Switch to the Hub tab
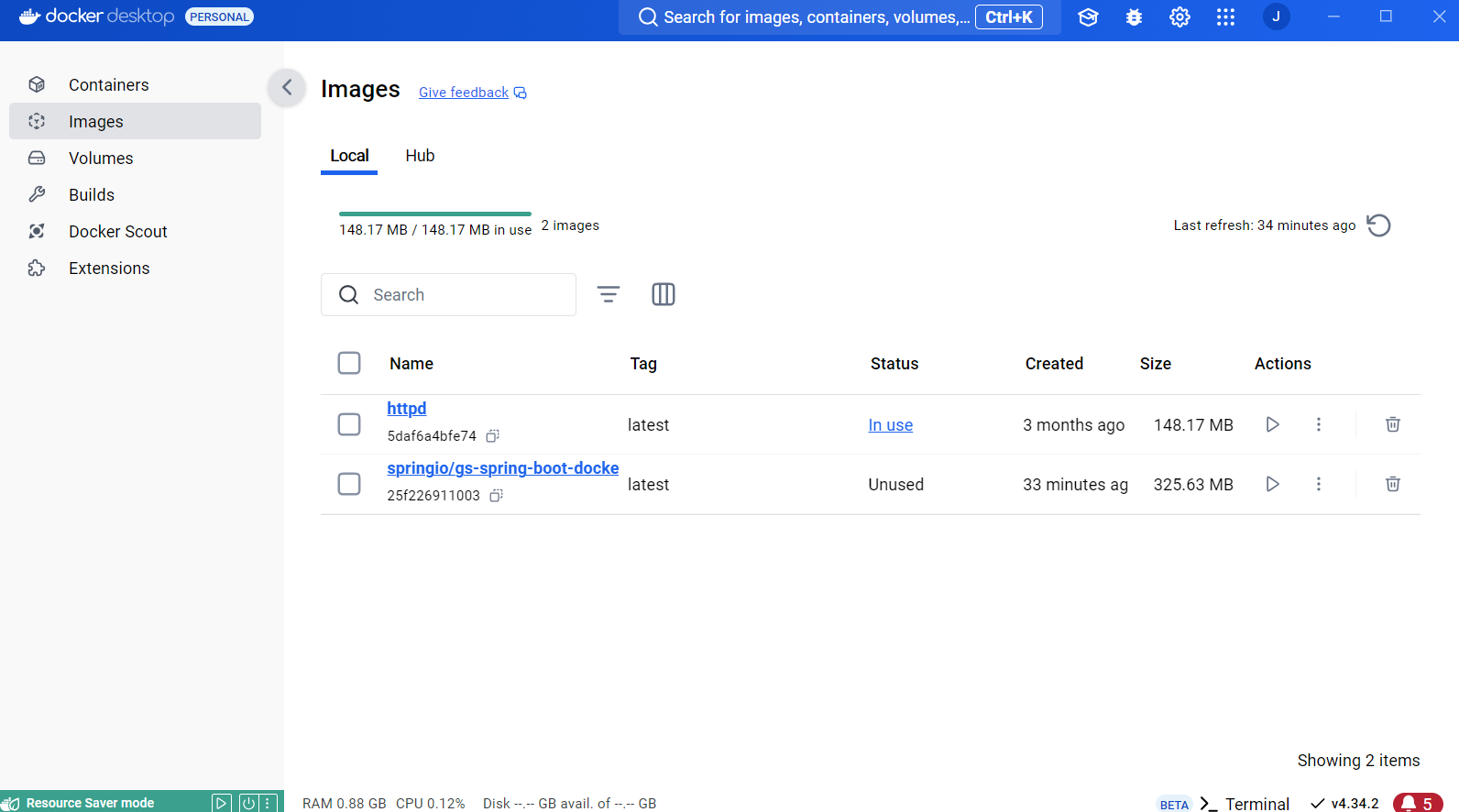 420,156
